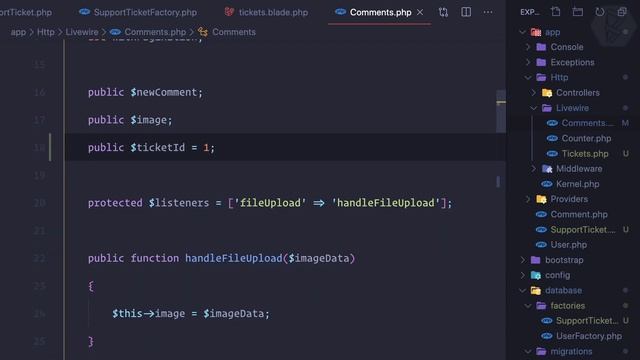
Task: Click the PHP icon on SupportTicketFactory.php tab
Action: [x=84, y=12]
